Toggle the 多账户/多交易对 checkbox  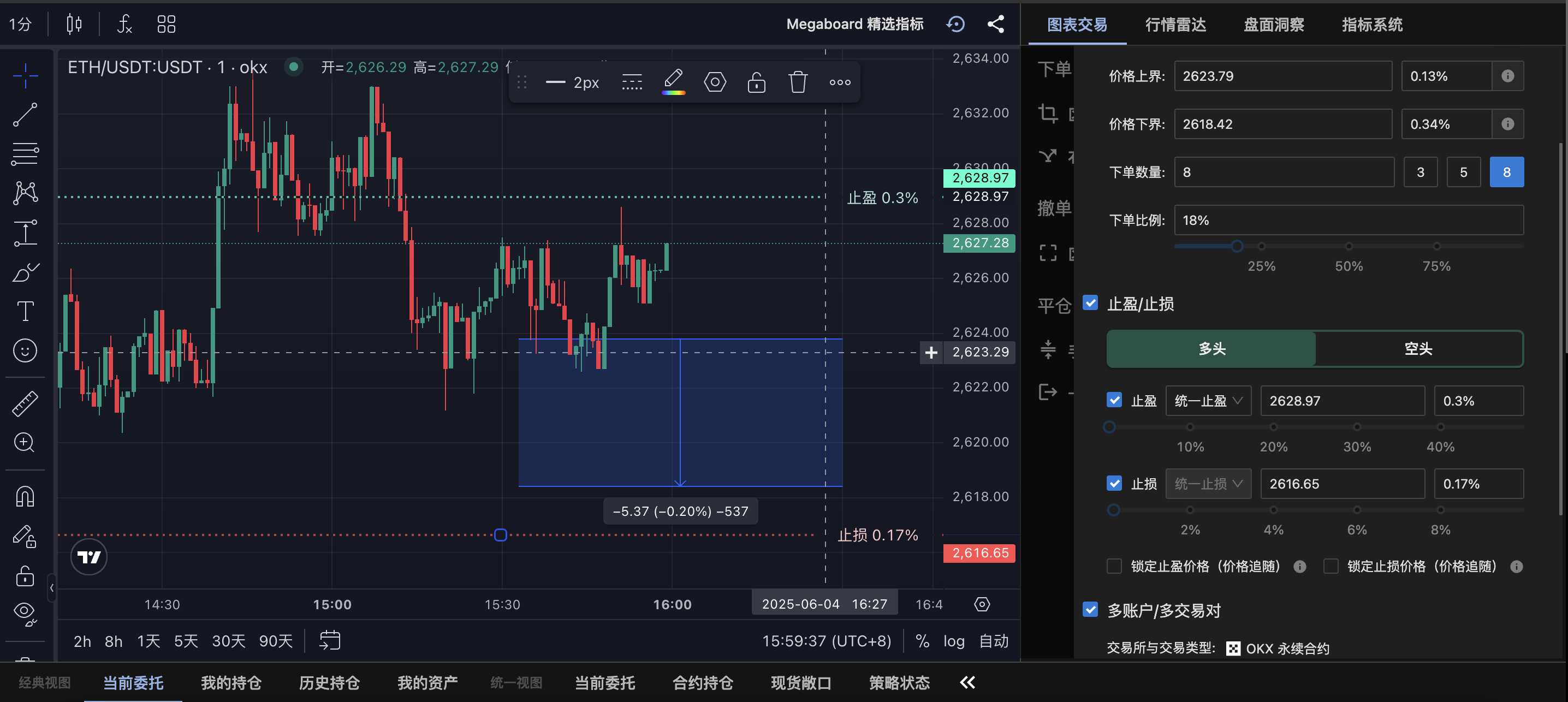[x=1090, y=609]
